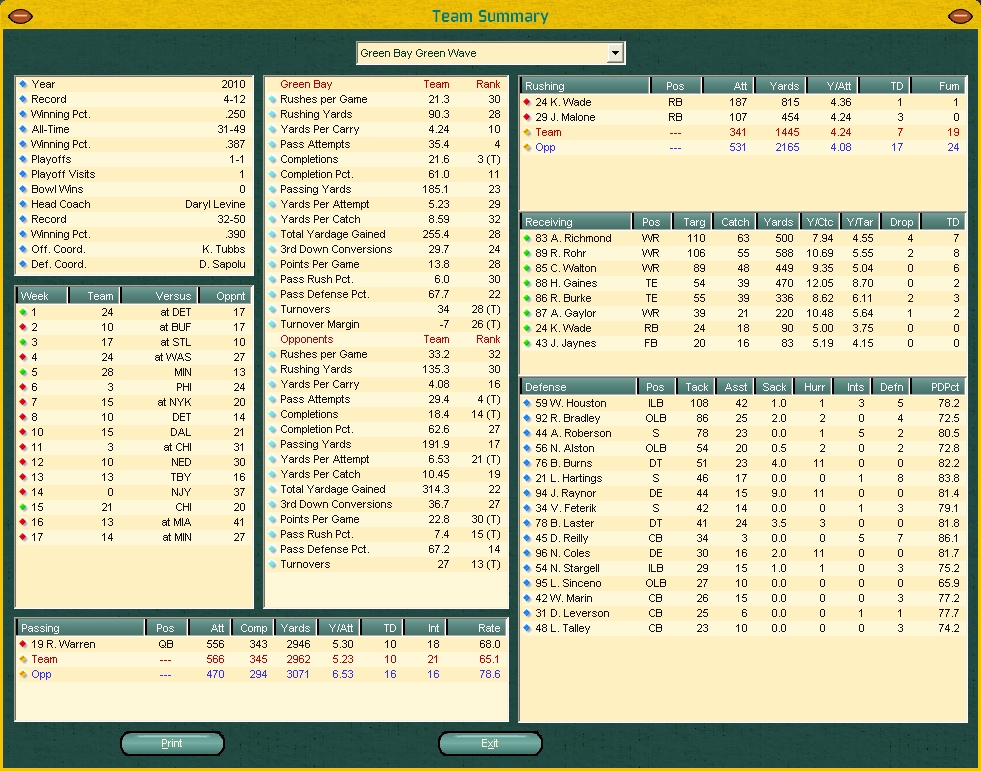Click the Exit button
This screenshot has height=771, width=981.
tap(489, 743)
